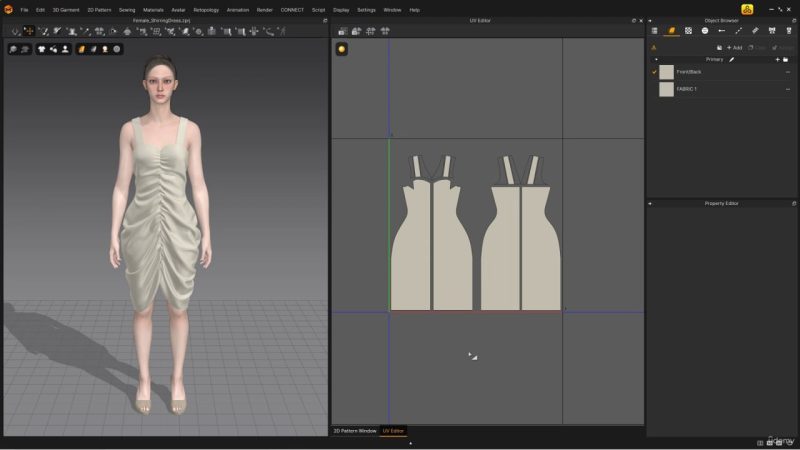
Task: Collapse the Property Editor panel arrow
Action: (650, 203)
